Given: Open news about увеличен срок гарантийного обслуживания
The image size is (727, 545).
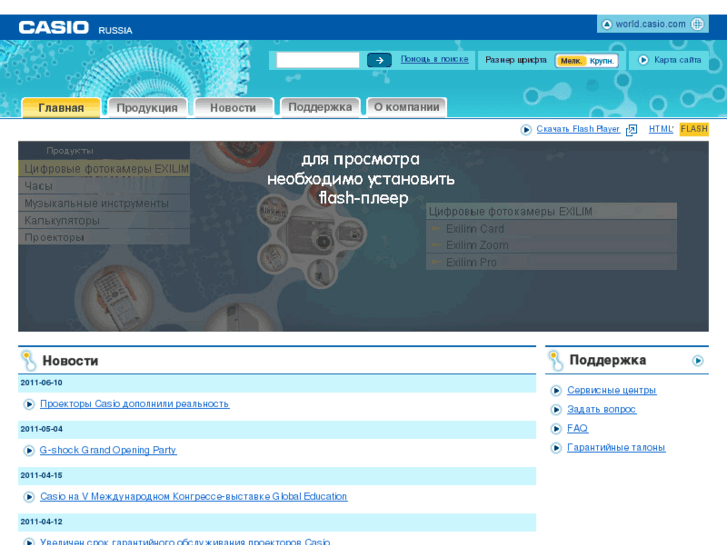Looking at the screenshot, I should 185,541.
